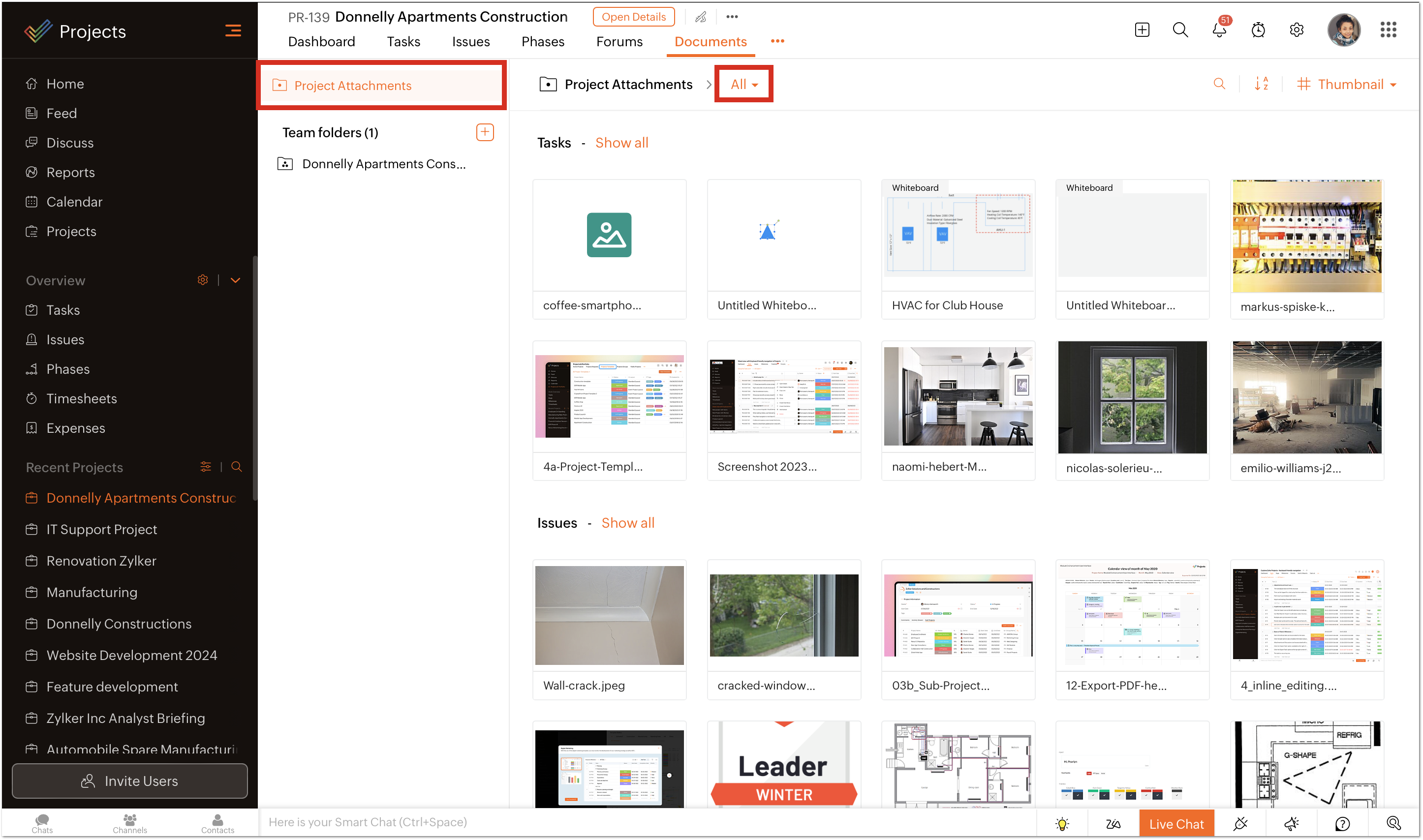Open the help question mark icon in bottom bar
The width and height of the screenshot is (1423, 840).
(x=1343, y=824)
